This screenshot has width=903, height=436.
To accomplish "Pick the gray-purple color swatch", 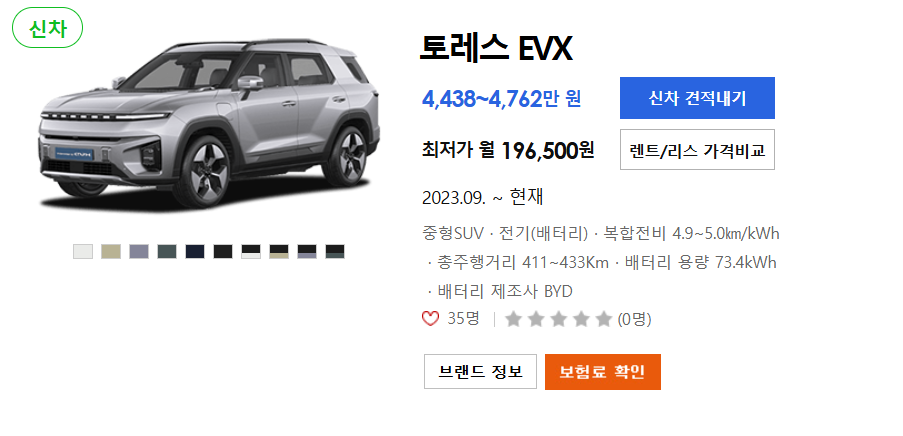I will [139, 252].
